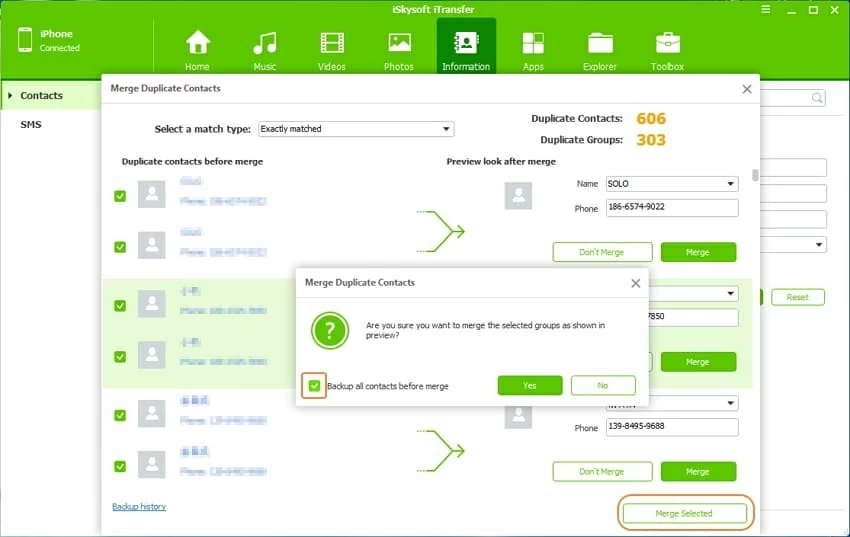Click the Information contacts book icon
Image resolution: width=850 pixels, height=537 pixels.
tap(466, 44)
